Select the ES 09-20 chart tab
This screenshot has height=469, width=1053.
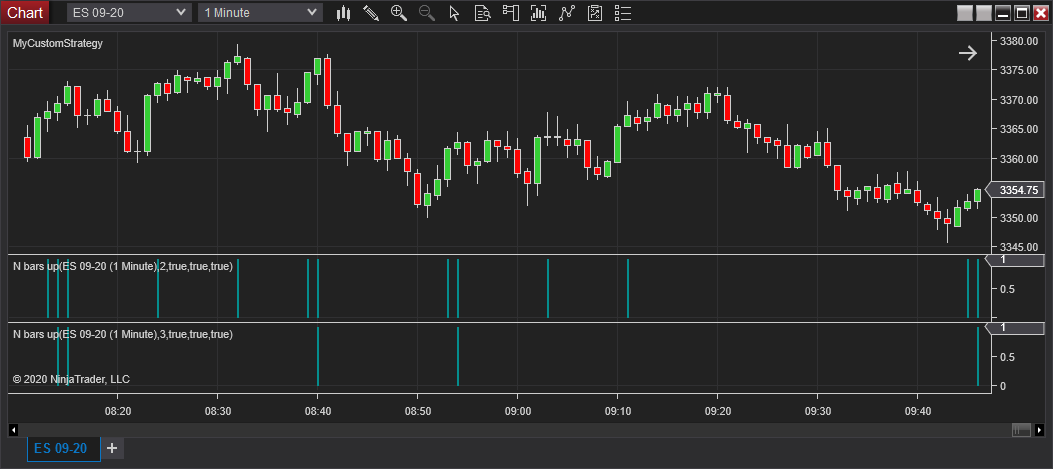pos(60,448)
